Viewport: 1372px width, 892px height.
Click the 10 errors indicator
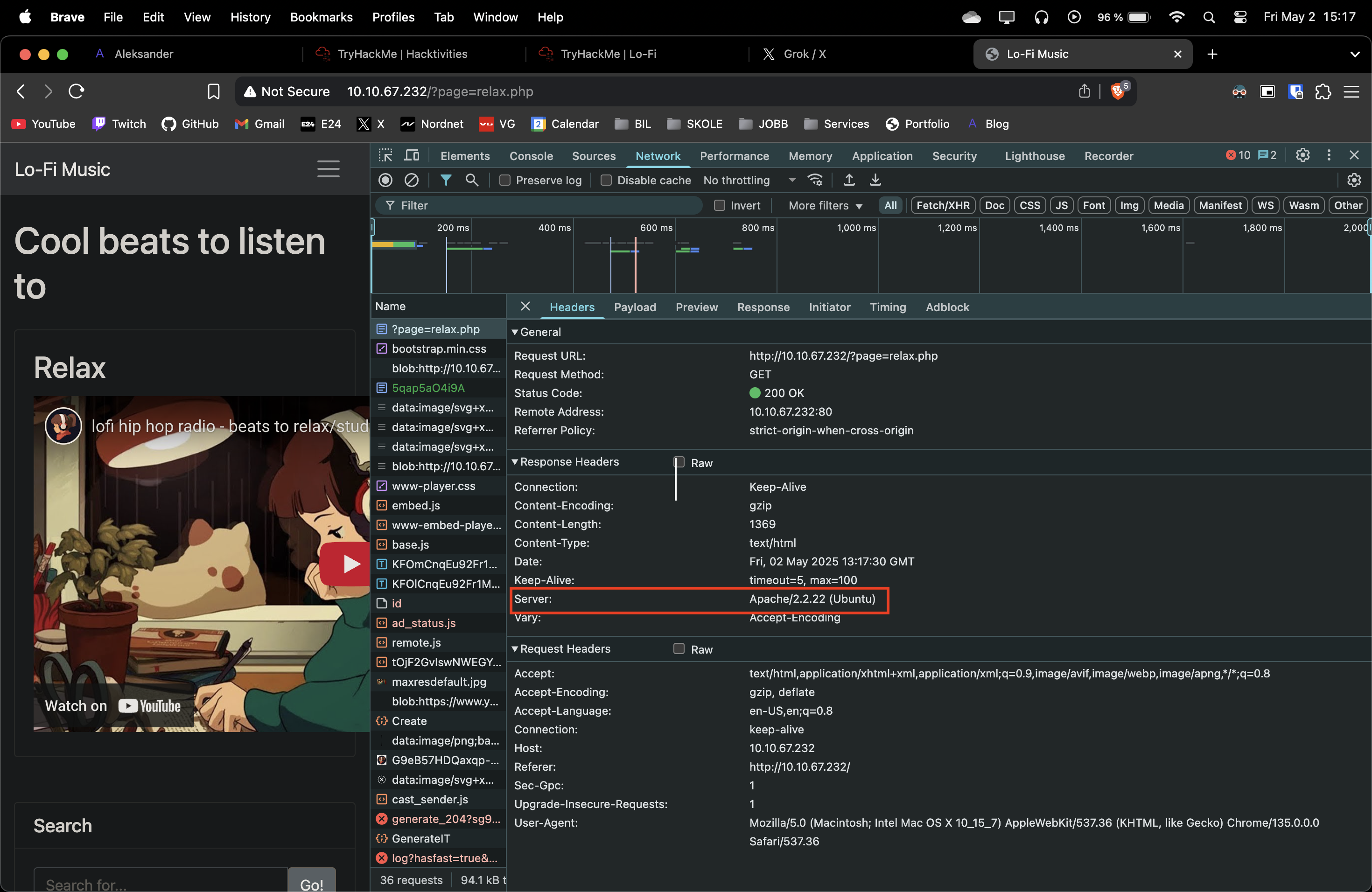click(x=1238, y=155)
